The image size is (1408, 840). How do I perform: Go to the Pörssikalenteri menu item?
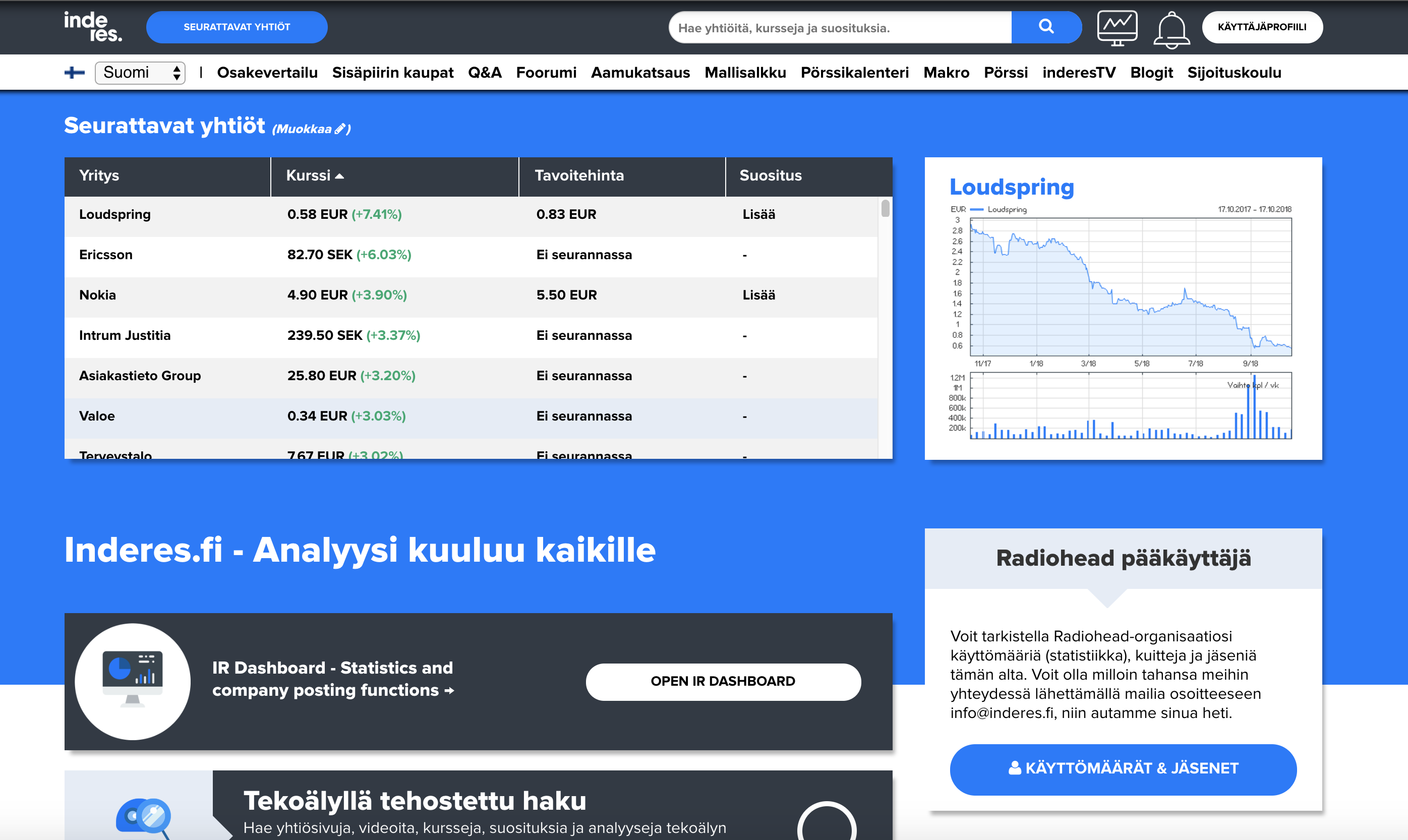point(854,73)
